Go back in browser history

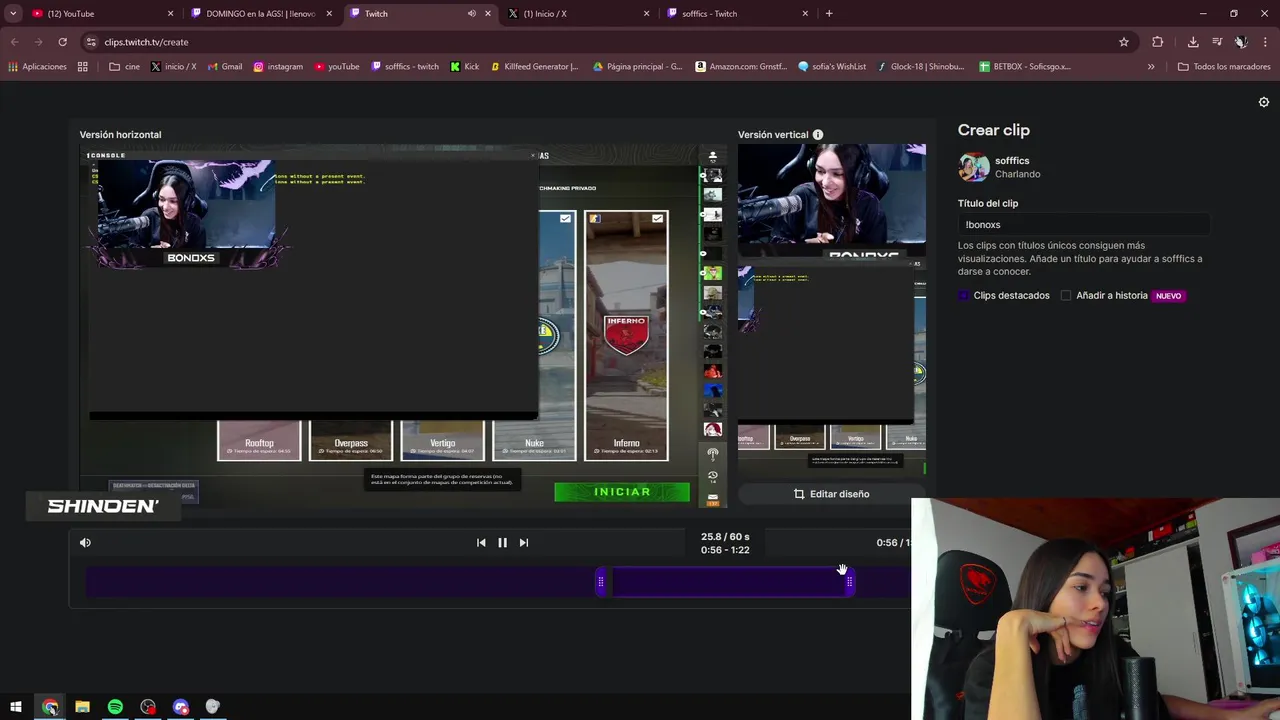pos(14,42)
